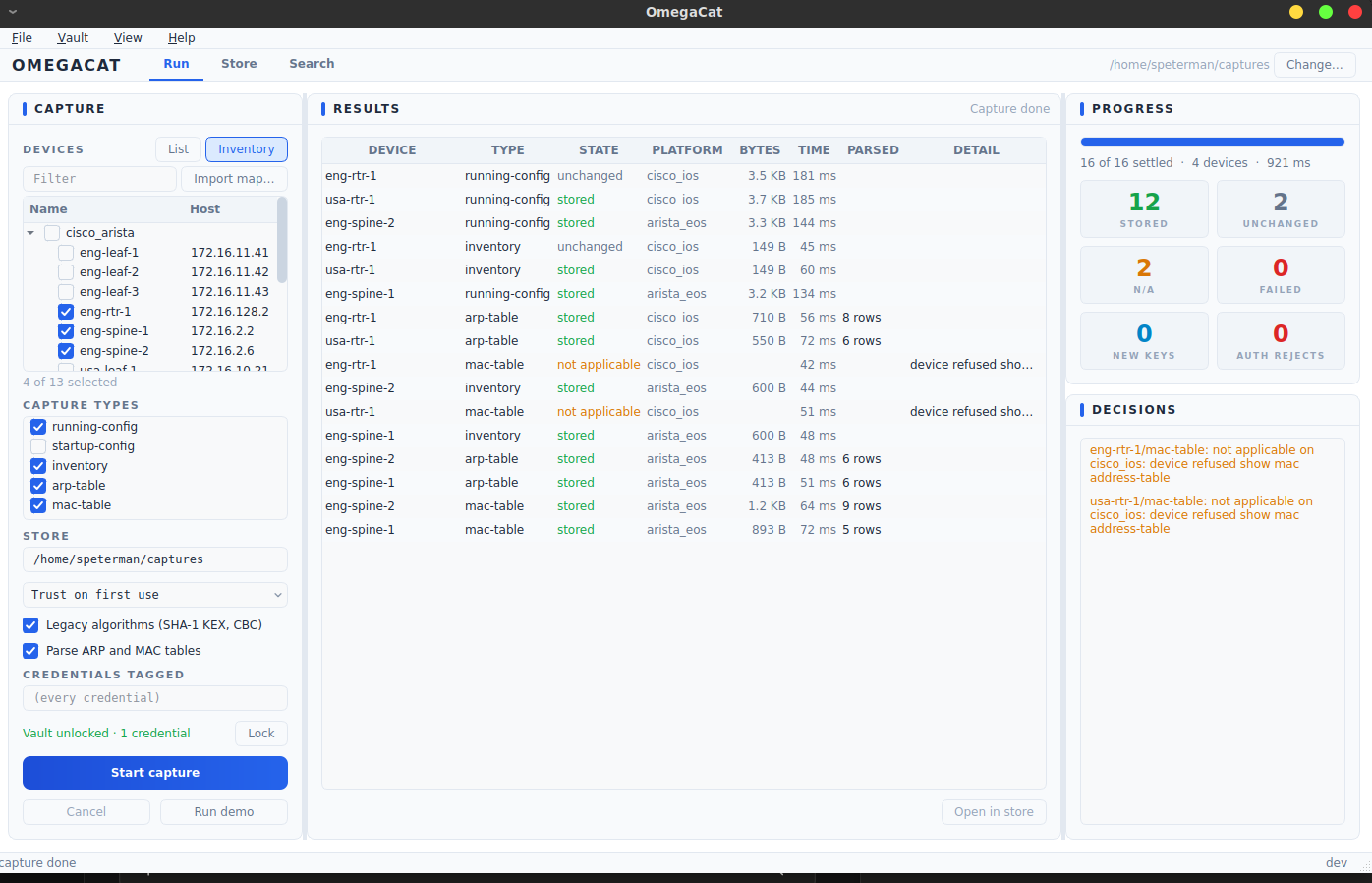This screenshot has width=1372, height=883.
Task: Click the credentials tagged input field
Action: pyautogui.click(x=155, y=698)
